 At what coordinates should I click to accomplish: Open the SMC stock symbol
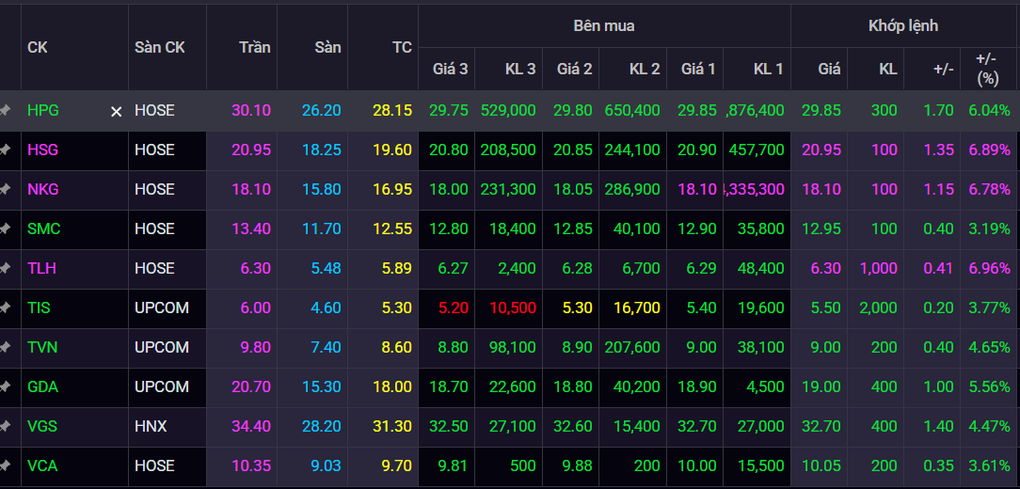coord(44,229)
